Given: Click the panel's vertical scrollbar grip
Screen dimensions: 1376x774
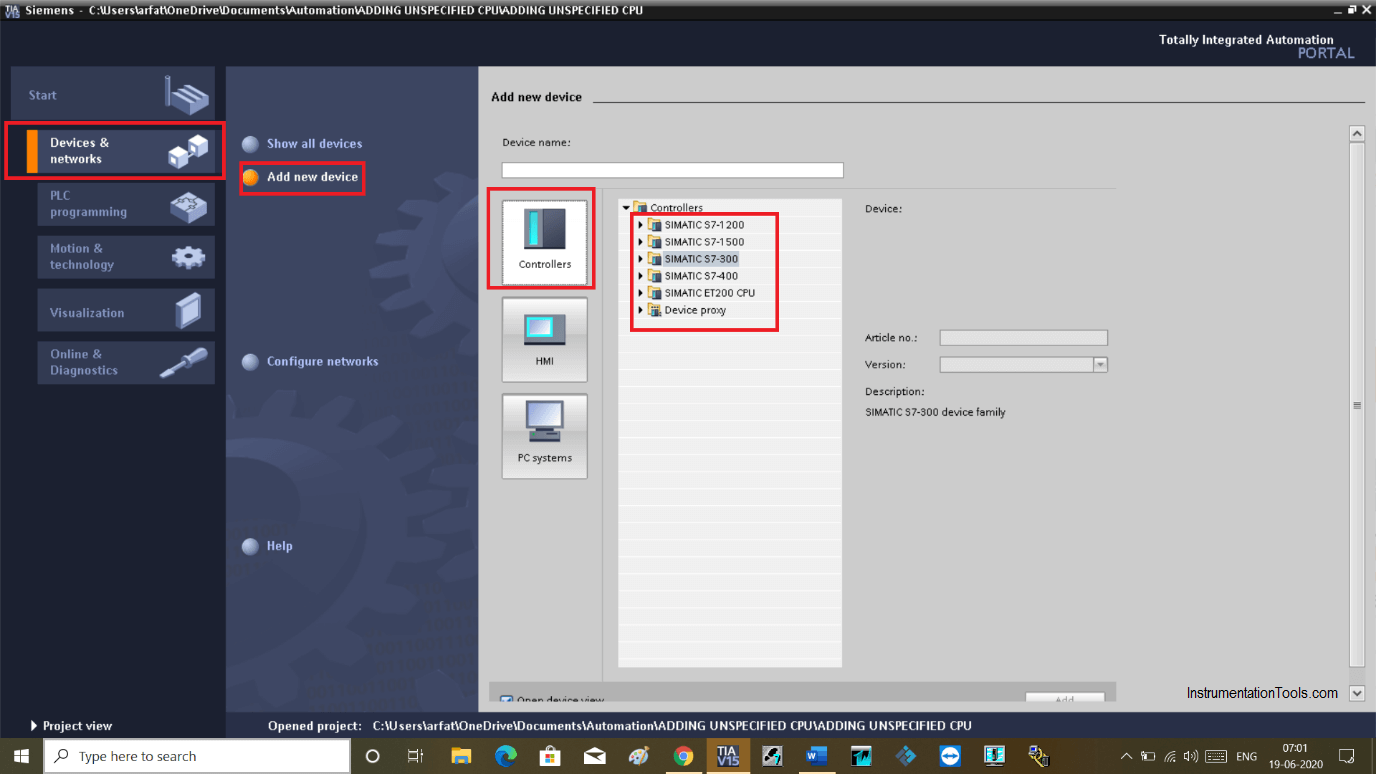Looking at the screenshot, I should [x=1357, y=405].
